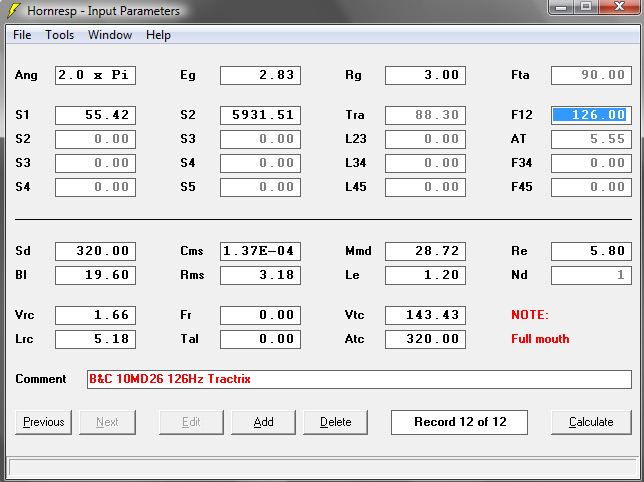Click the Comment field B&C 10MD26 126Hz Tractrix
Screen dimensions: 644x482
[x=359, y=379]
